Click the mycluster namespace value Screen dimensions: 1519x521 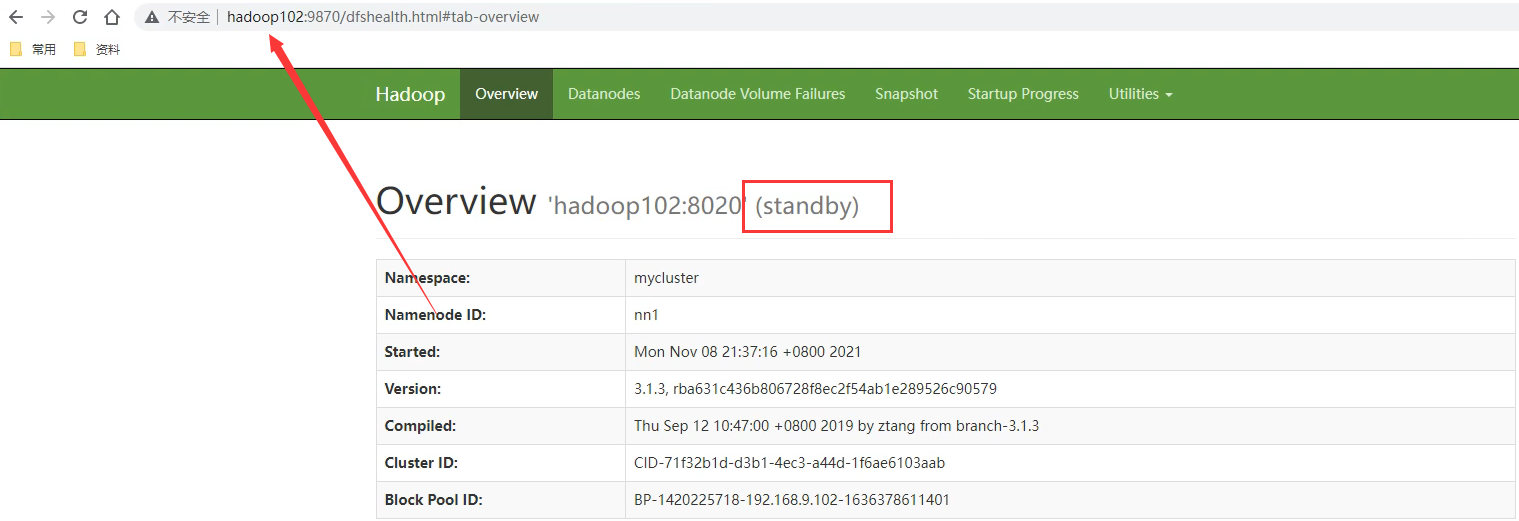(x=666, y=278)
